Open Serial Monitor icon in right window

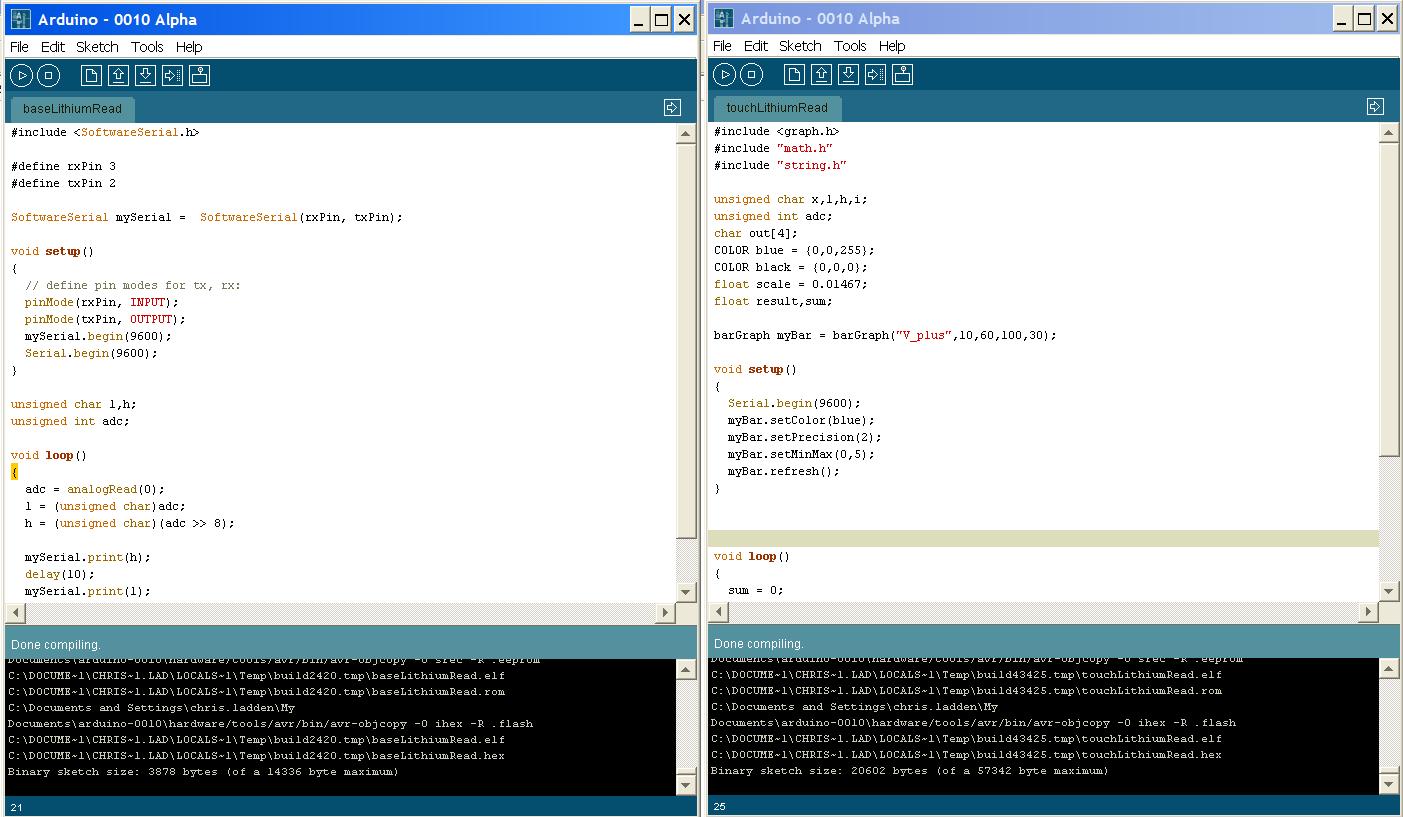click(902, 74)
